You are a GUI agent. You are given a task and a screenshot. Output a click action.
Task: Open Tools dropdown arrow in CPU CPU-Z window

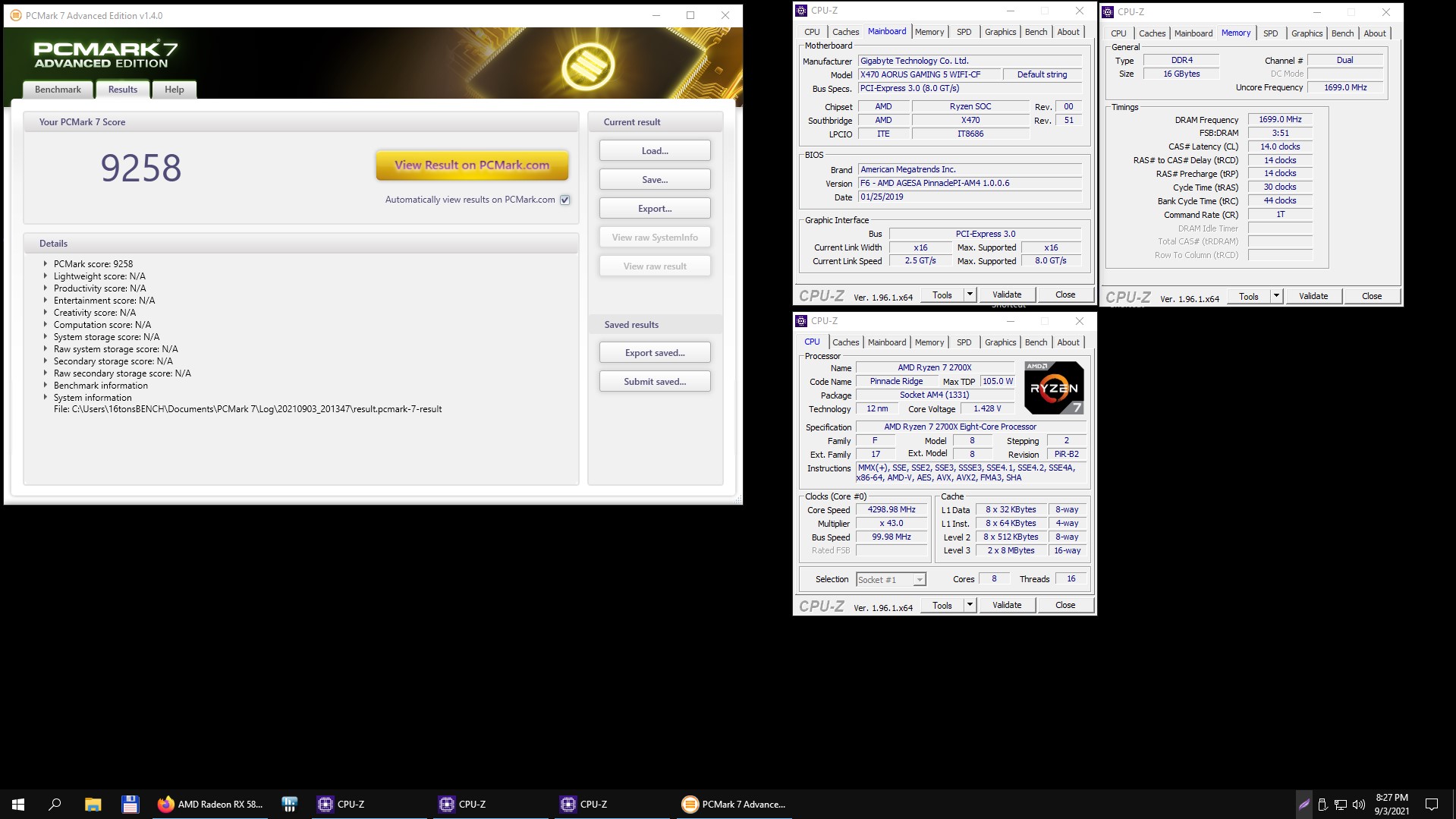tap(970, 605)
